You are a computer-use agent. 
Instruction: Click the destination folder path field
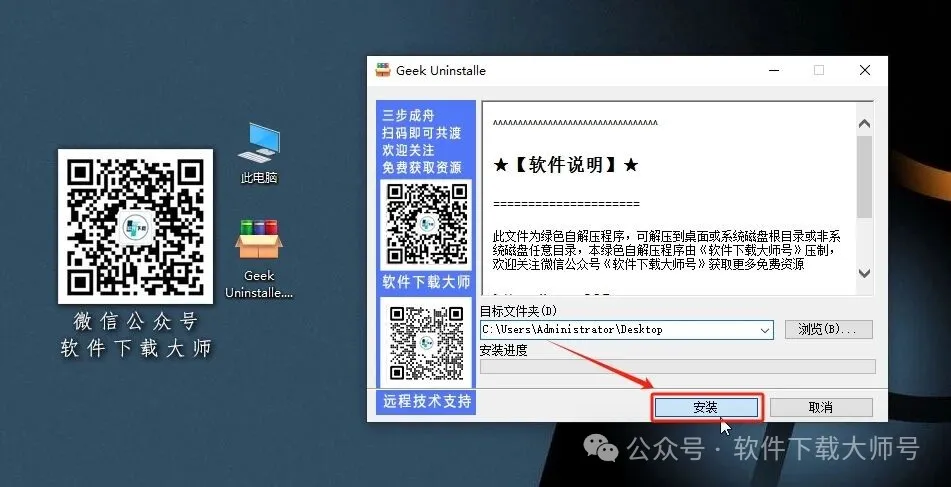(627, 330)
